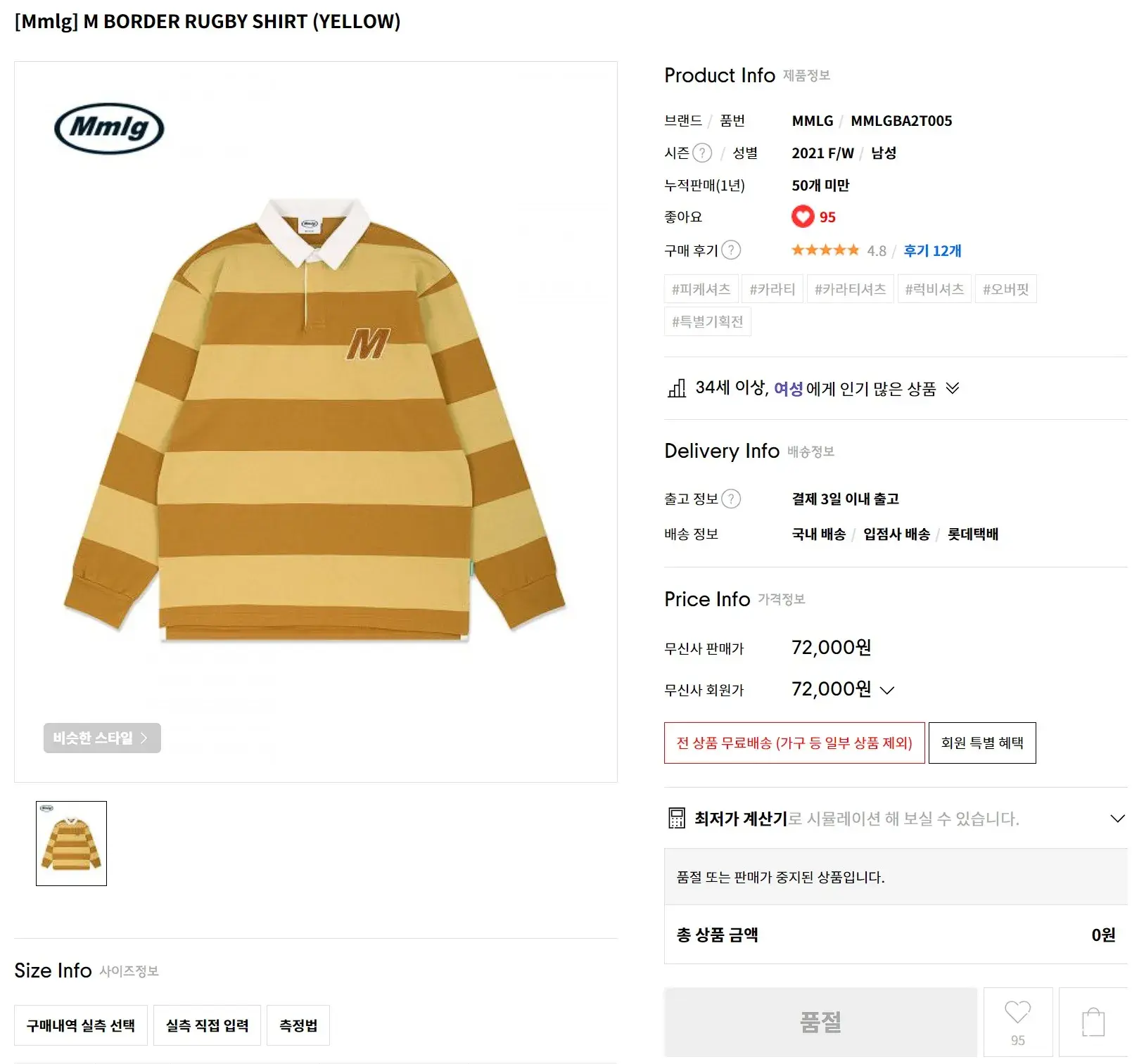The width and height of the screenshot is (1132, 1064).
Task: Click the #럭비셔츠 hashtag
Action: (934, 289)
